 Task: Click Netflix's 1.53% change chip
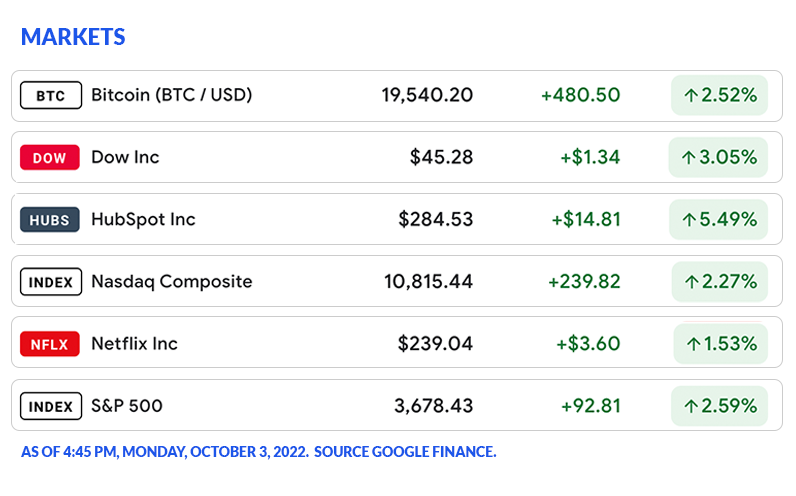(x=720, y=344)
